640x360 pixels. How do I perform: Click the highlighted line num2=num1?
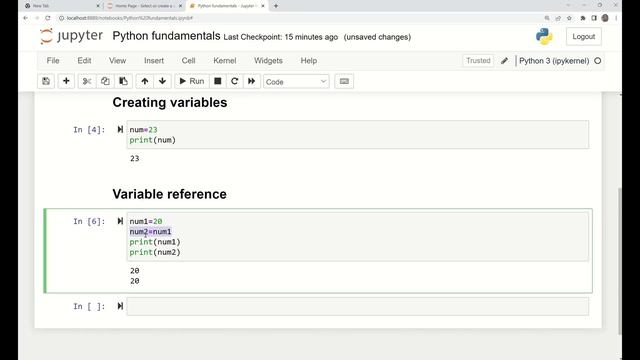pyautogui.click(x=150, y=232)
